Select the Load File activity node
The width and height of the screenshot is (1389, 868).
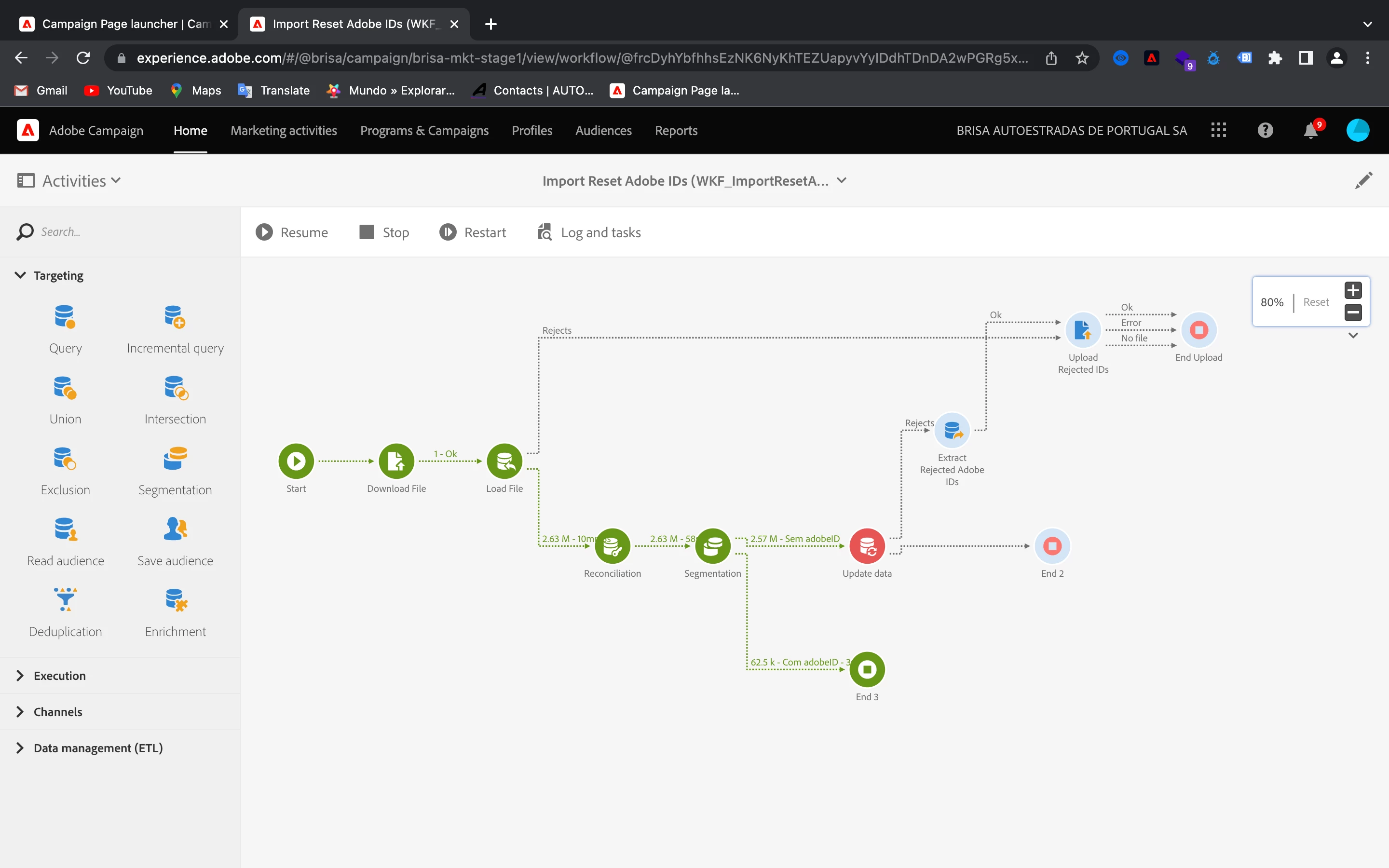pos(504,461)
